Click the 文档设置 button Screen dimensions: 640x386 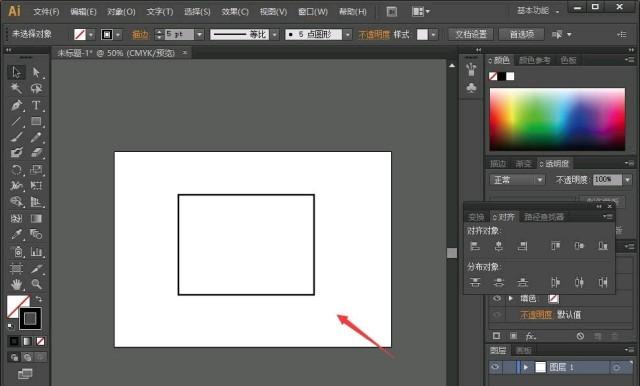tap(471, 34)
